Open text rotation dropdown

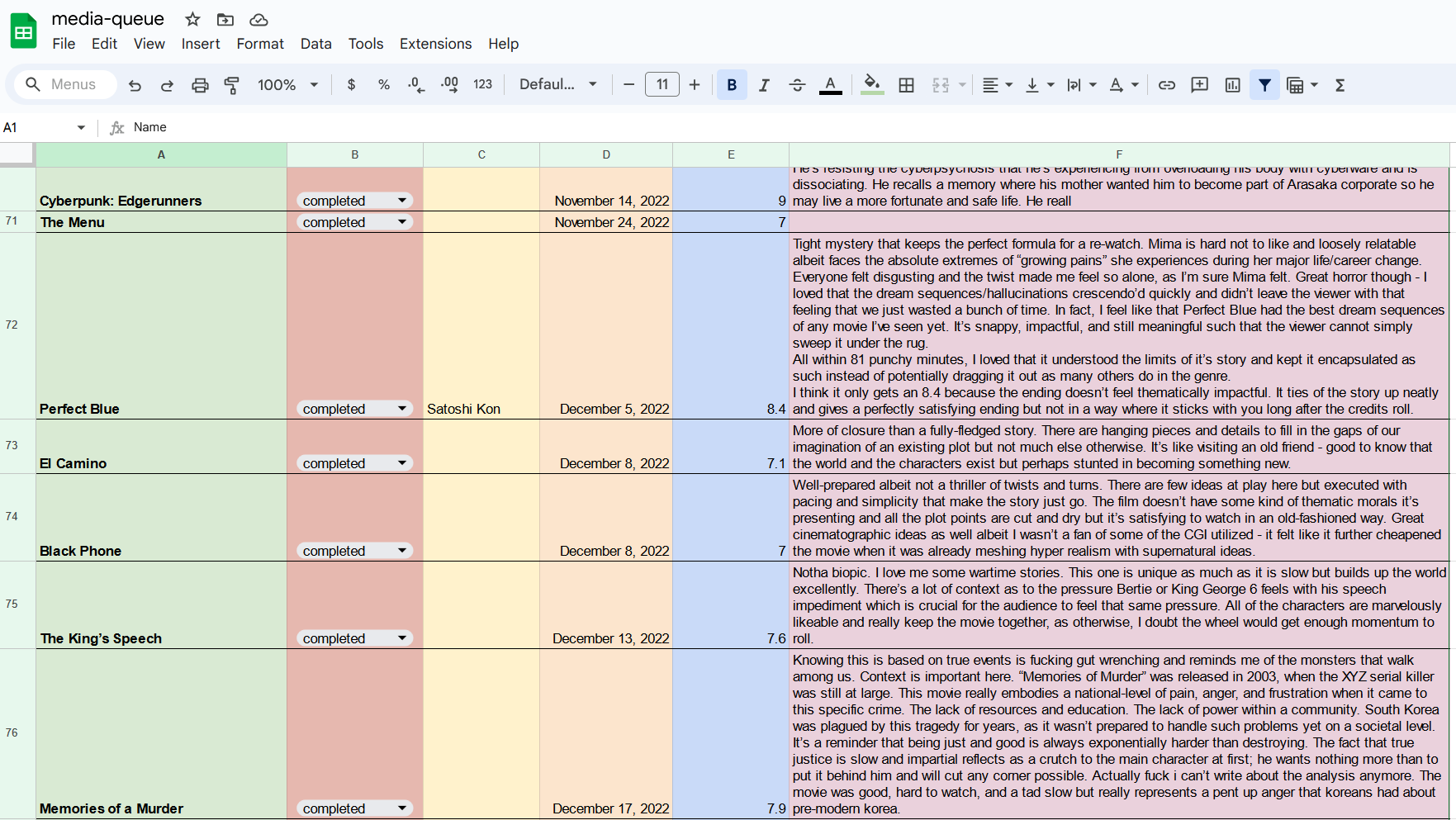coord(1124,84)
